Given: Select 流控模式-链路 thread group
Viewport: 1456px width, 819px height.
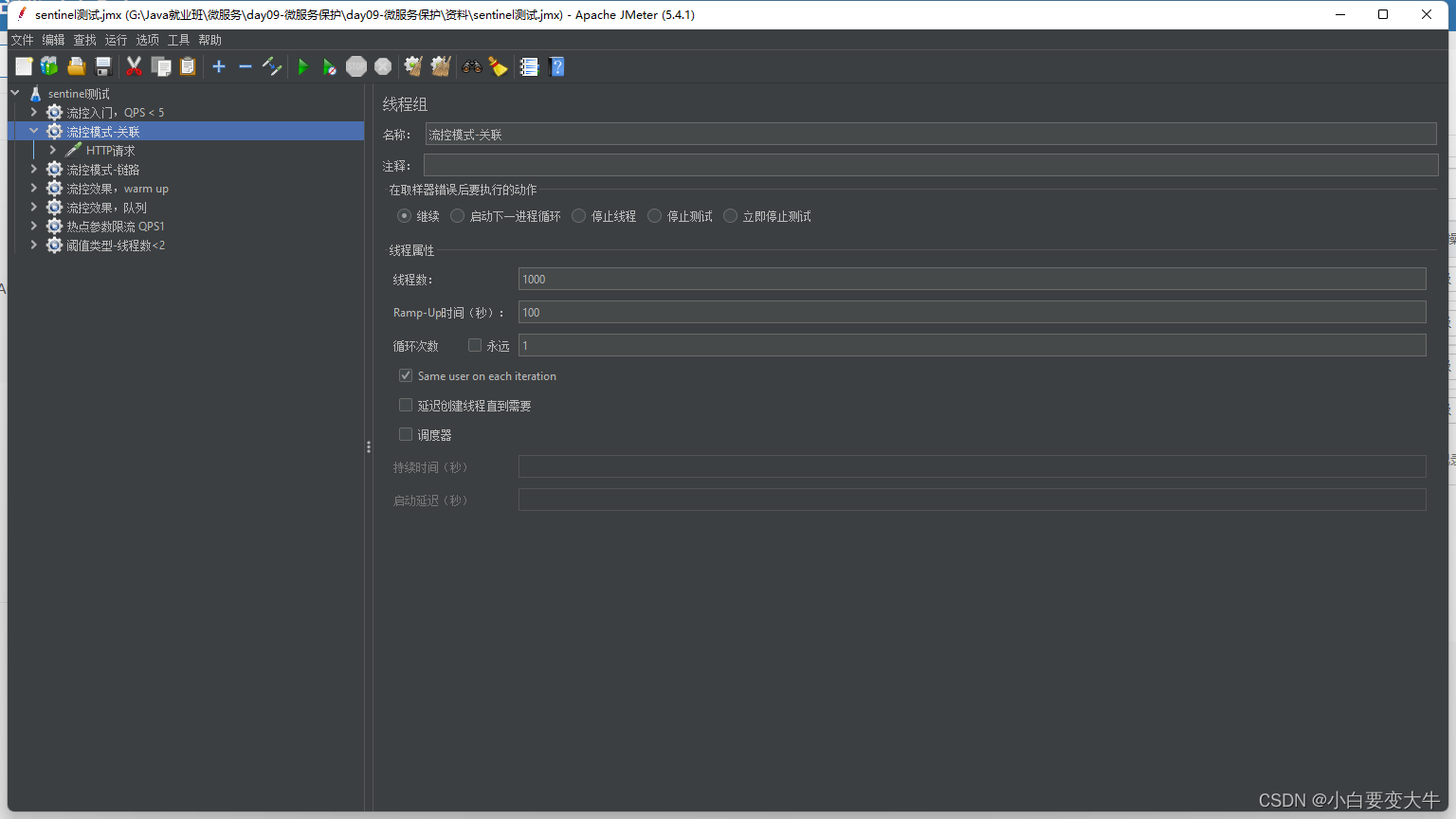Looking at the screenshot, I should [x=102, y=170].
